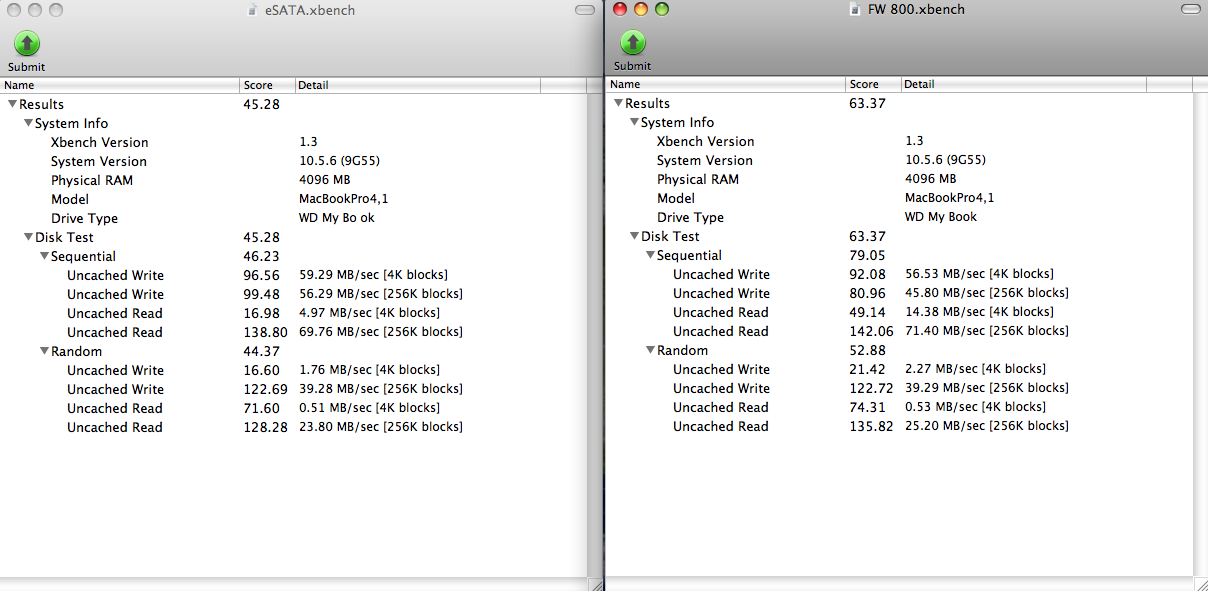Click Score column header in eSATA.xbench window
The width and height of the screenshot is (1208, 591).
tap(267, 85)
